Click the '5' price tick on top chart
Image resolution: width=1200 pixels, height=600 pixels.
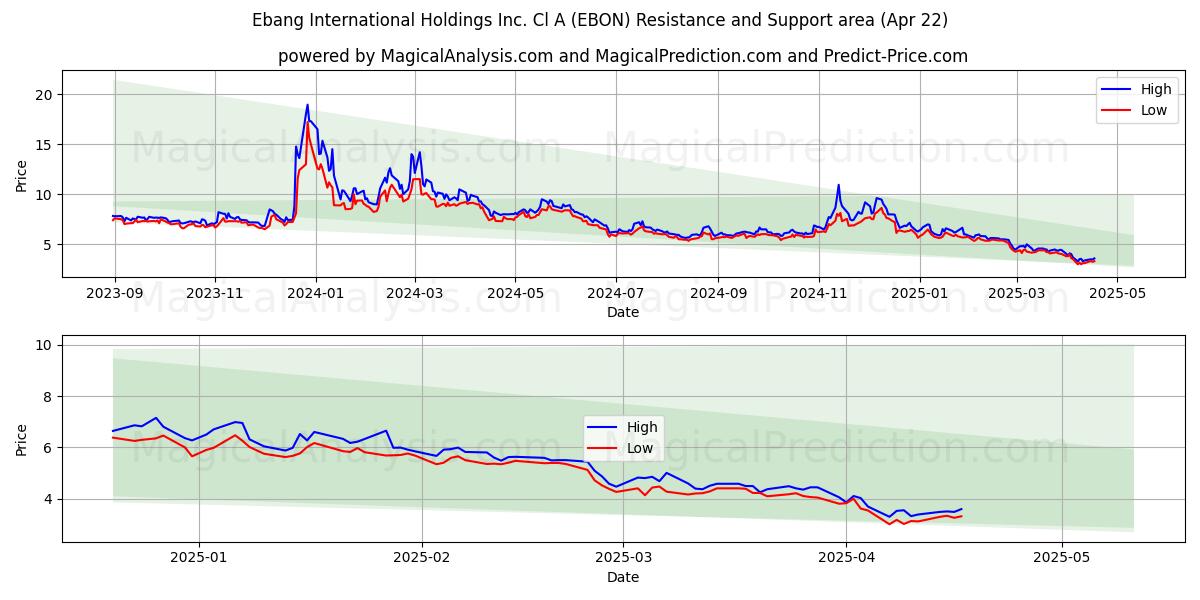tap(49, 244)
